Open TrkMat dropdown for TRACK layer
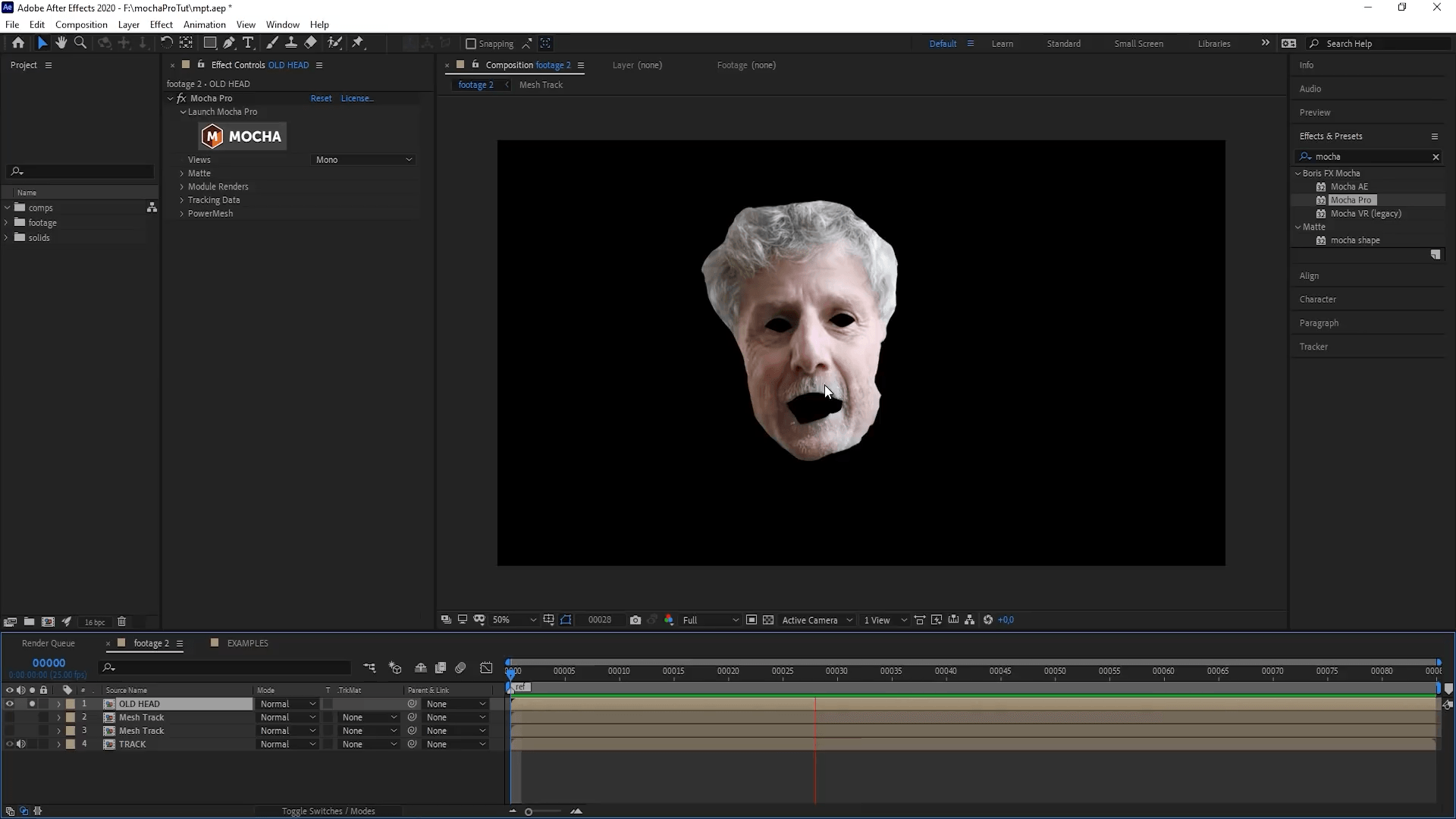Screen dimensions: 1456x819 (x=369, y=745)
